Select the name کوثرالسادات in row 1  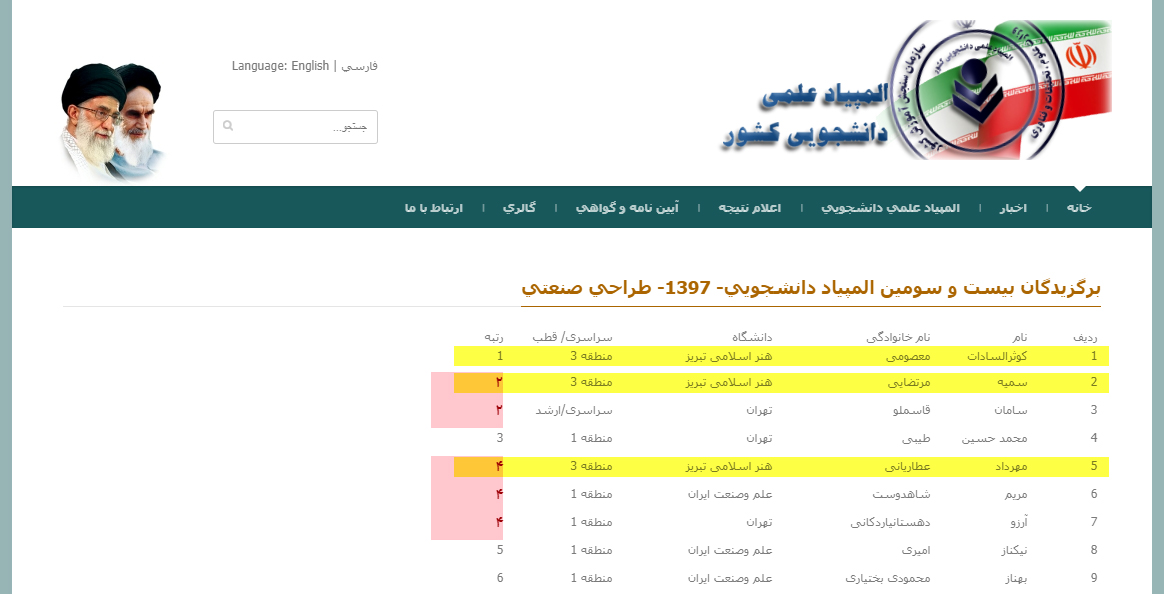(x=998, y=356)
